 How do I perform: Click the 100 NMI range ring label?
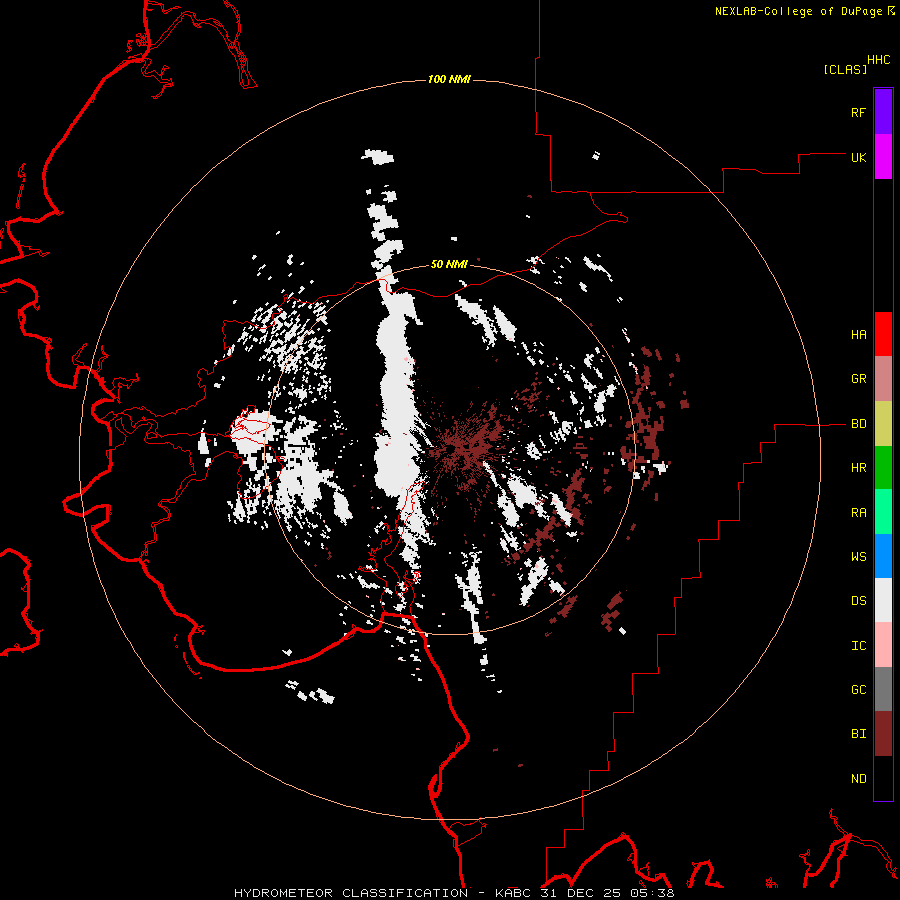tap(449, 79)
